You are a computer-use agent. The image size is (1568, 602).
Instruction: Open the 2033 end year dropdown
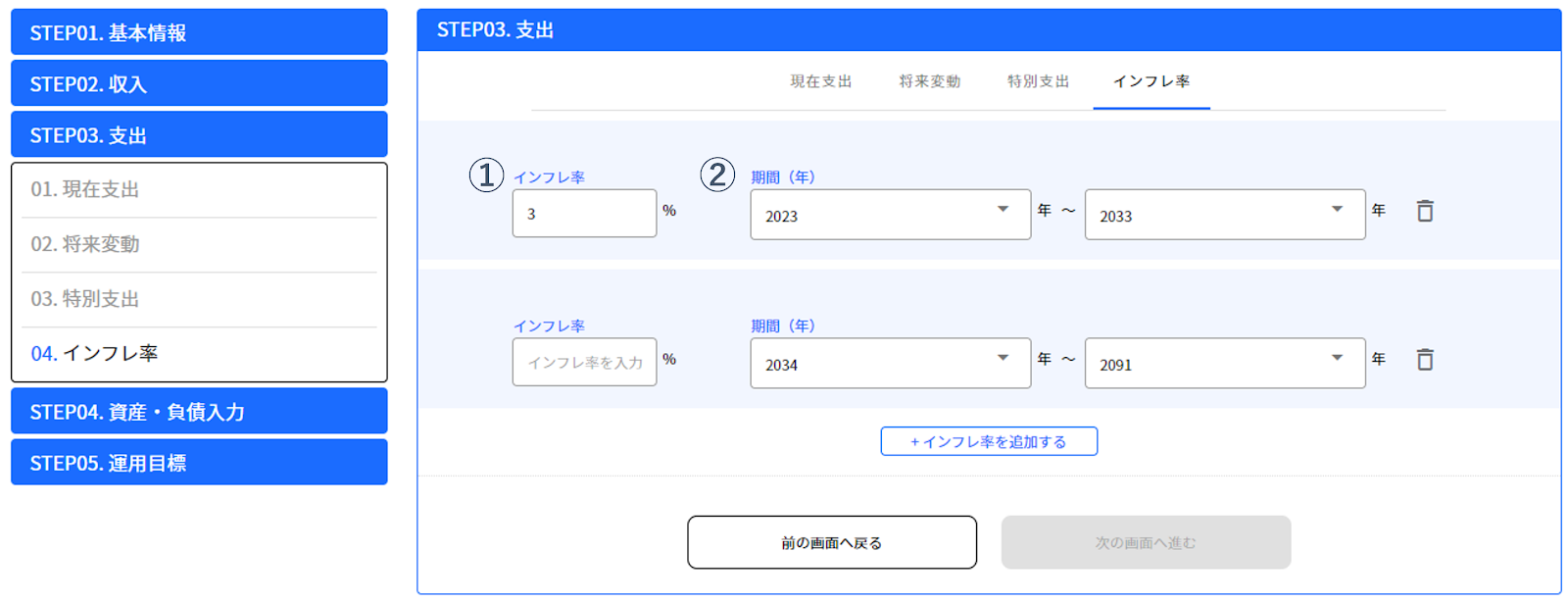click(1225, 215)
